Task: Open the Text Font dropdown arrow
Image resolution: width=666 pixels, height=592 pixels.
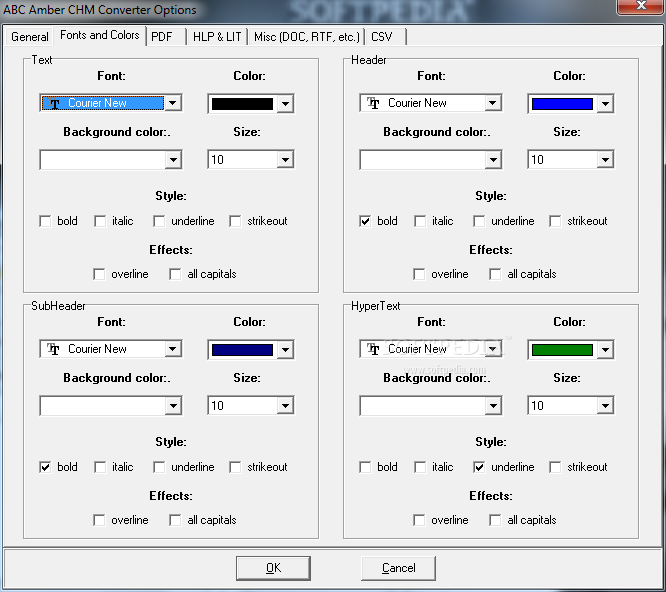Action: 173,103
